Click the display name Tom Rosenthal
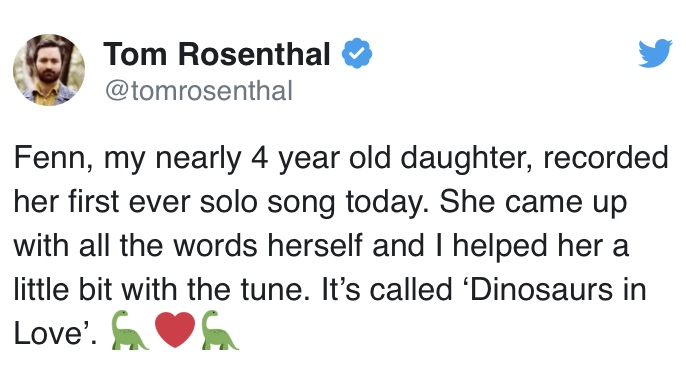 pyautogui.click(x=217, y=54)
